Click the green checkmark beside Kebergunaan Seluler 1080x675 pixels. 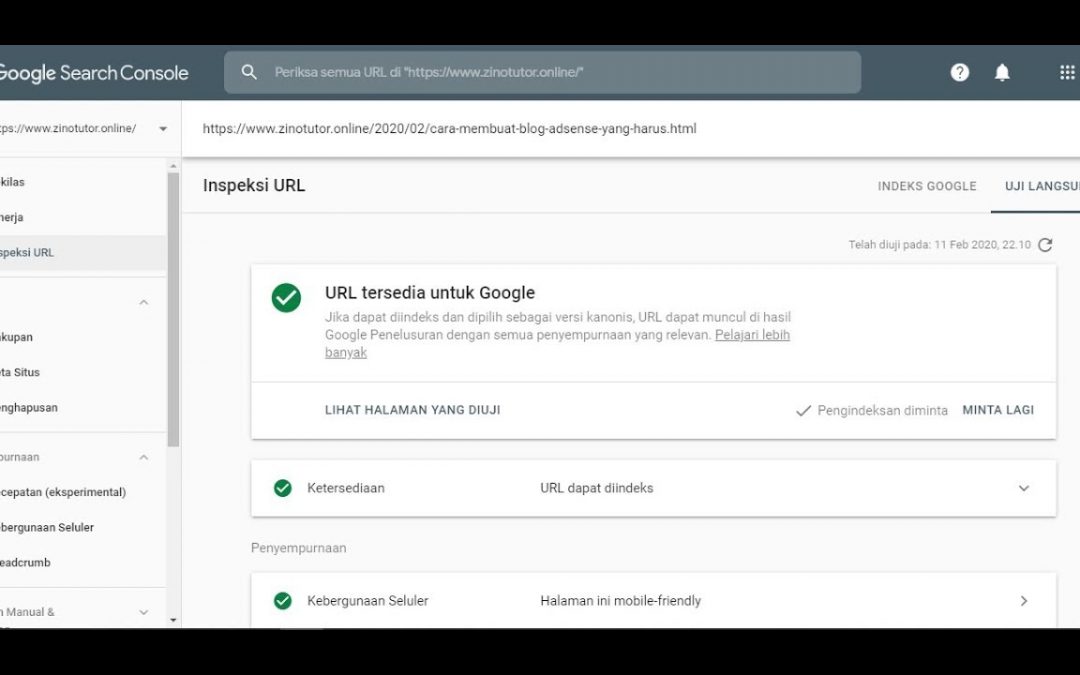tap(283, 601)
